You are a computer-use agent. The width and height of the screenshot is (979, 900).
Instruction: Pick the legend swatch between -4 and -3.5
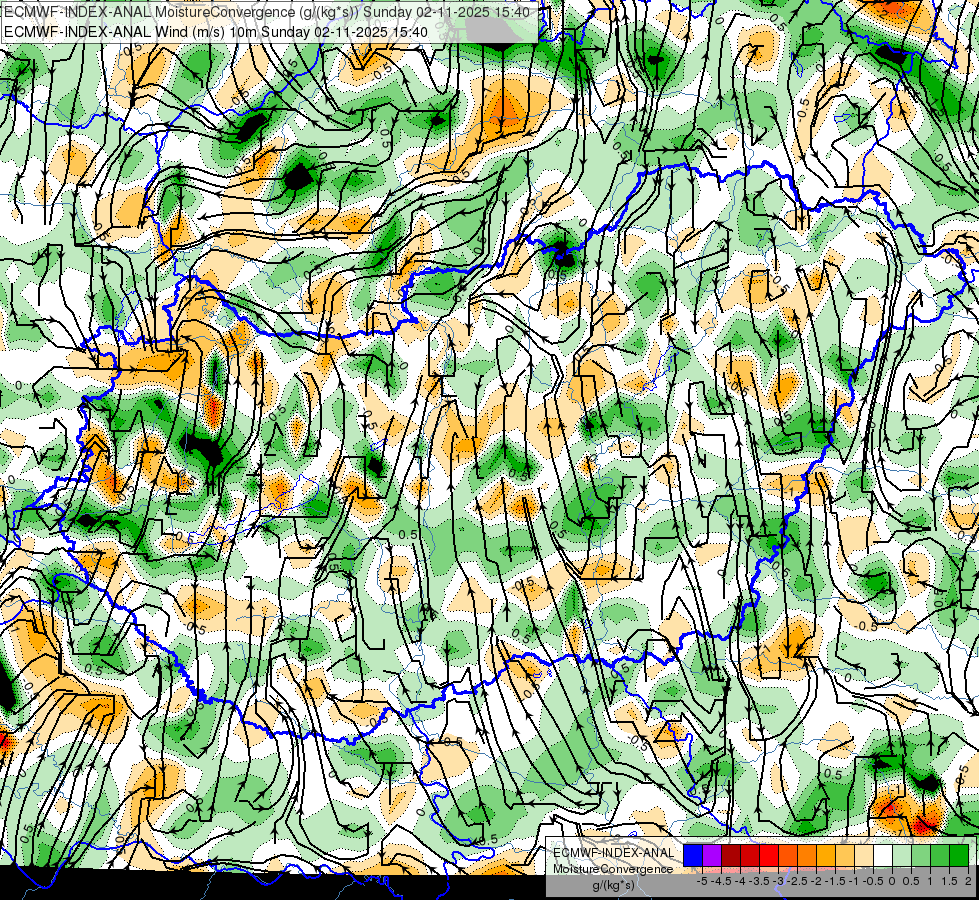[x=750, y=856]
